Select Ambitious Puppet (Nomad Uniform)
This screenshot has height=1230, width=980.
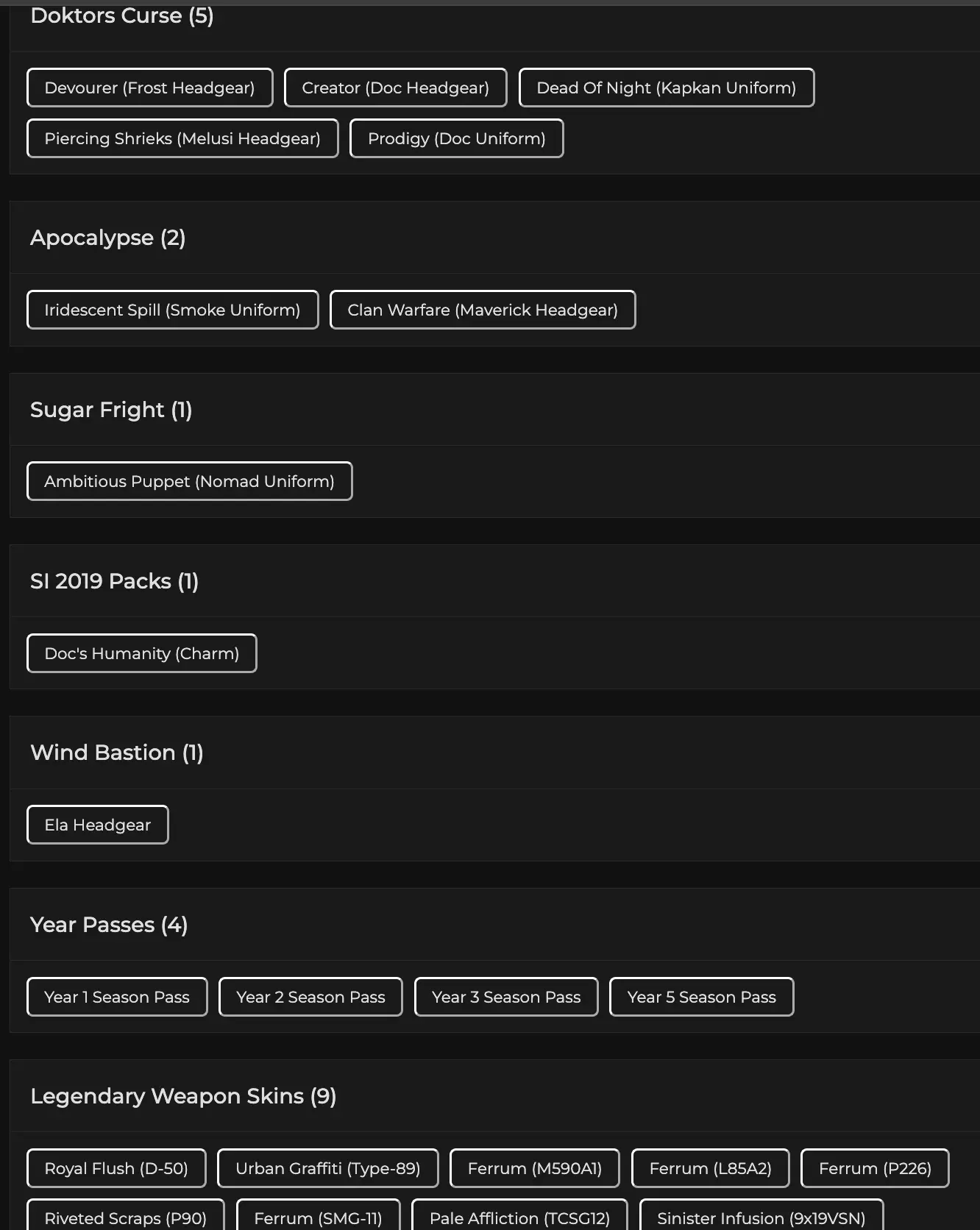pyautogui.click(x=189, y=481)
